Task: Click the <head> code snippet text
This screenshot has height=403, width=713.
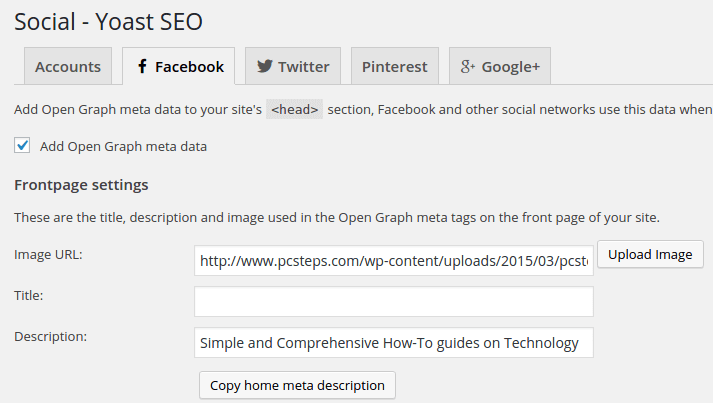Action: point(295,109)
